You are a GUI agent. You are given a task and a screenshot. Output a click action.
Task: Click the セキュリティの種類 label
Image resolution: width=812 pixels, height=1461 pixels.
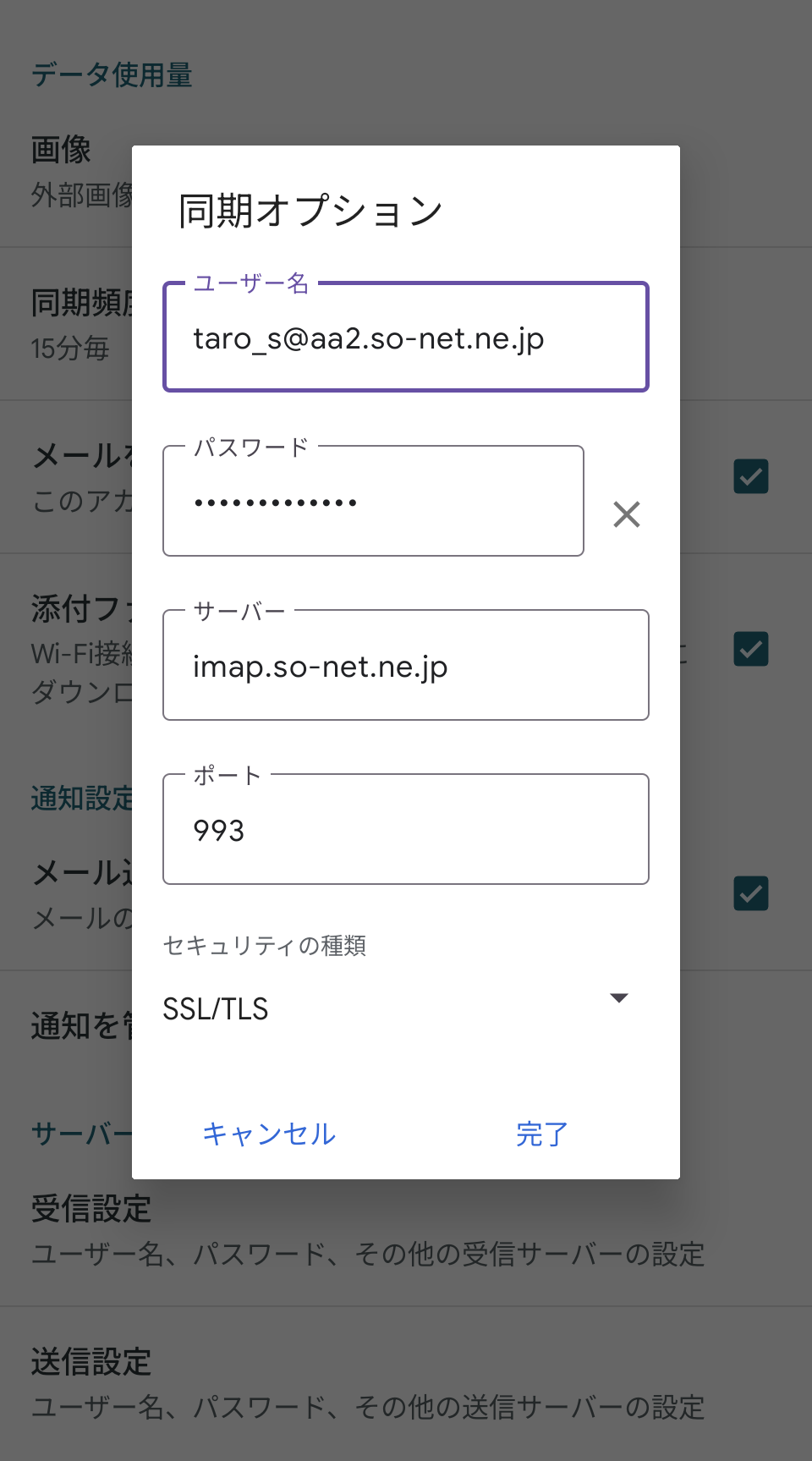[264, 945]
